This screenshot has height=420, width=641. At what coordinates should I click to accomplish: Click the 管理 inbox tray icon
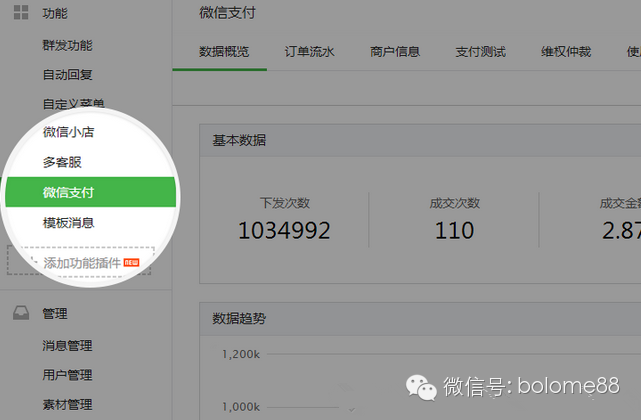21,313
